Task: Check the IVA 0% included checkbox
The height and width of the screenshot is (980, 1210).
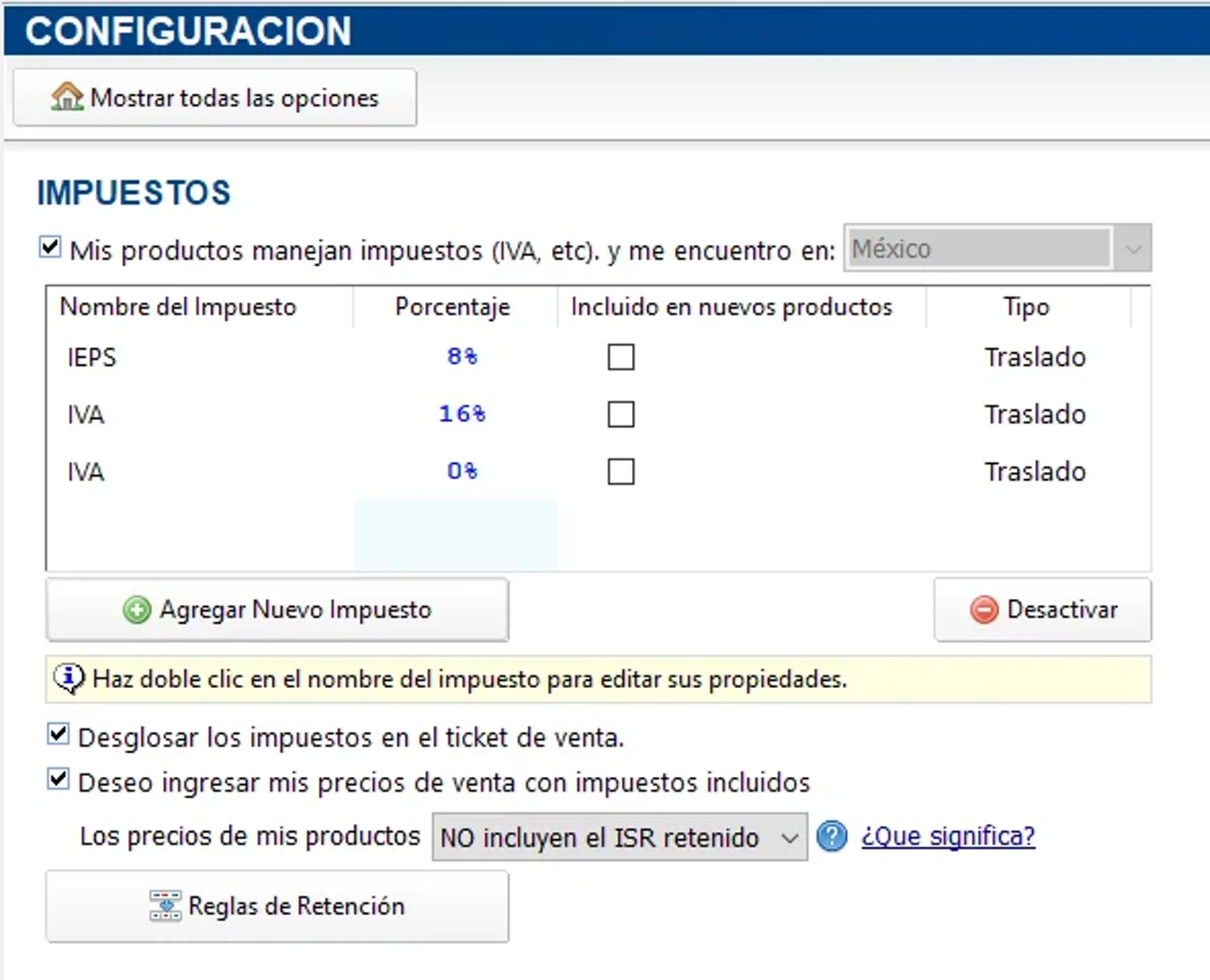Action: pyautogui.click(x=621, y=472)
